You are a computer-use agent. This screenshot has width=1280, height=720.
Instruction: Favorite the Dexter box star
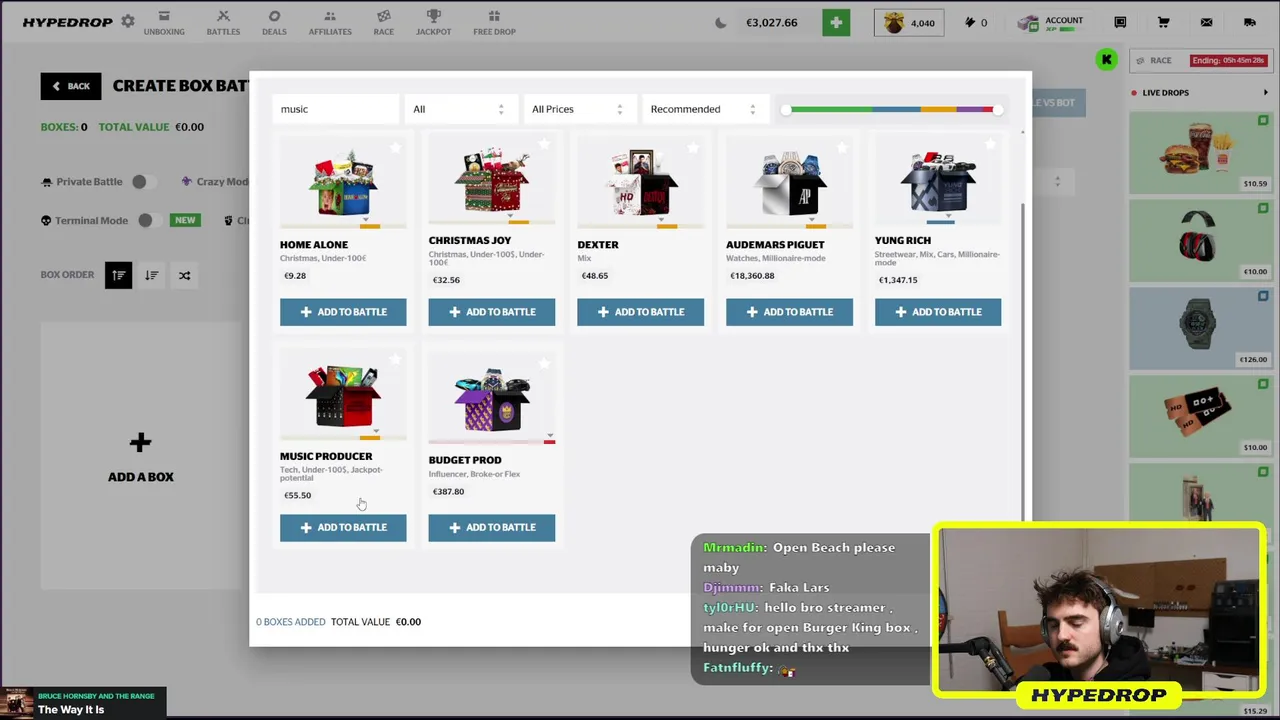(x=693, y=147)
